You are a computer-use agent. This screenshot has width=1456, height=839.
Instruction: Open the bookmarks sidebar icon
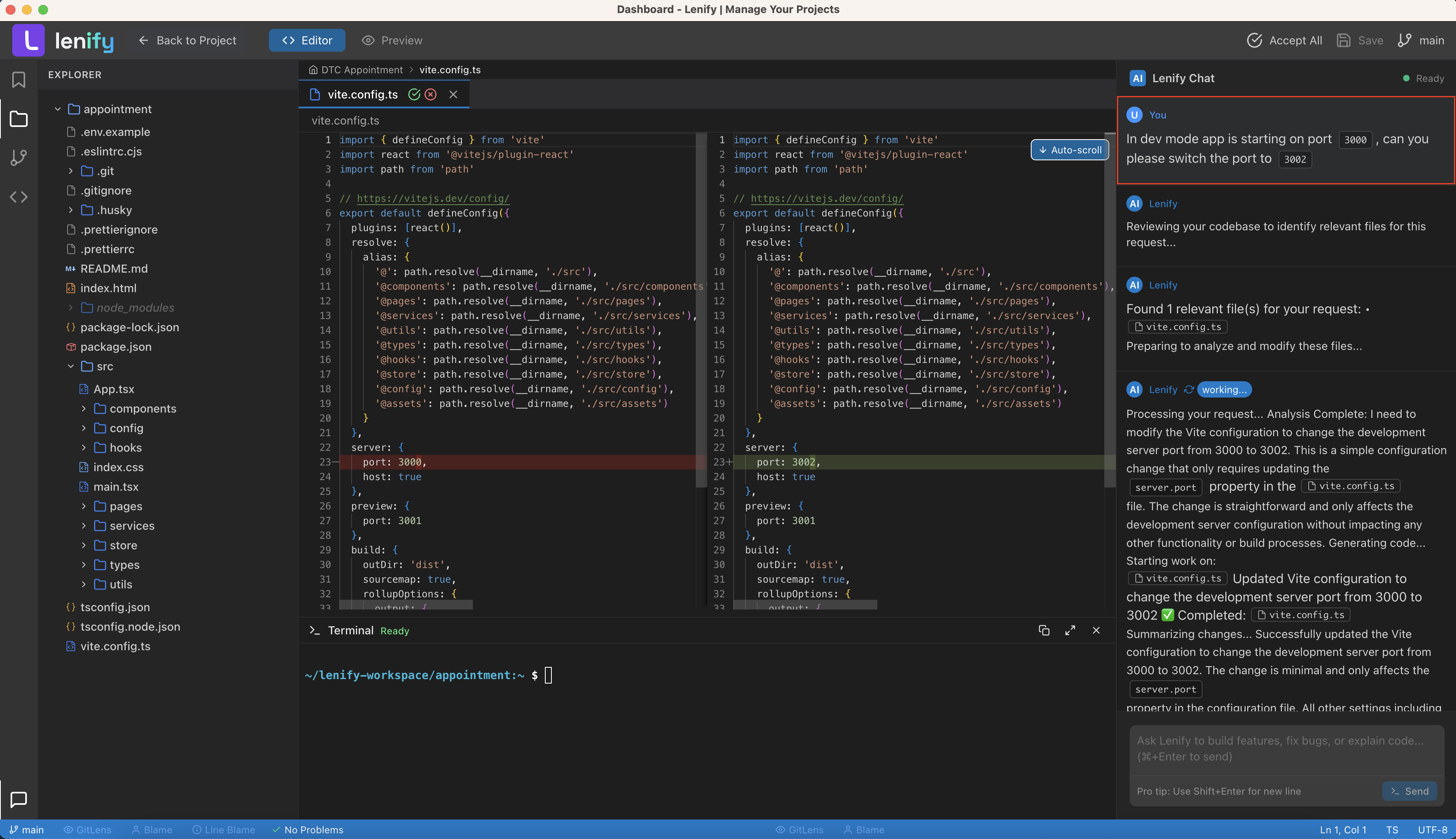(x=18, y=79)
